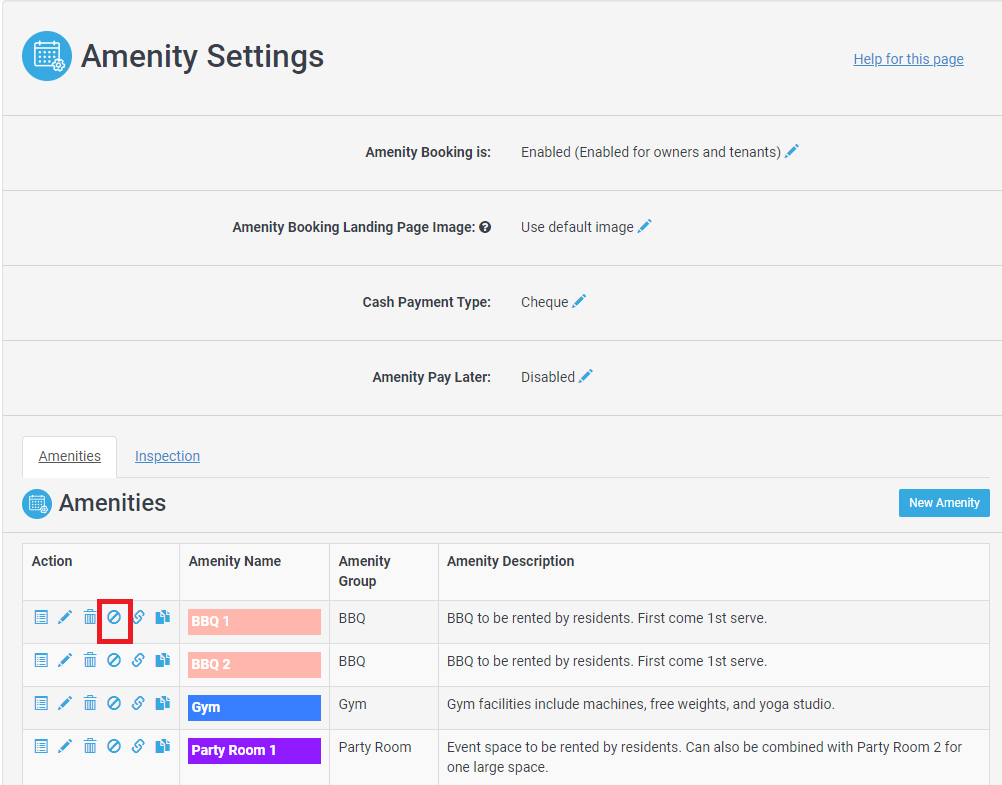Image resolution: width=1002 pixels, height=785 pixels.
Task: Edit Landing Page Image setting pencil
Action: [x=644, y=226]
